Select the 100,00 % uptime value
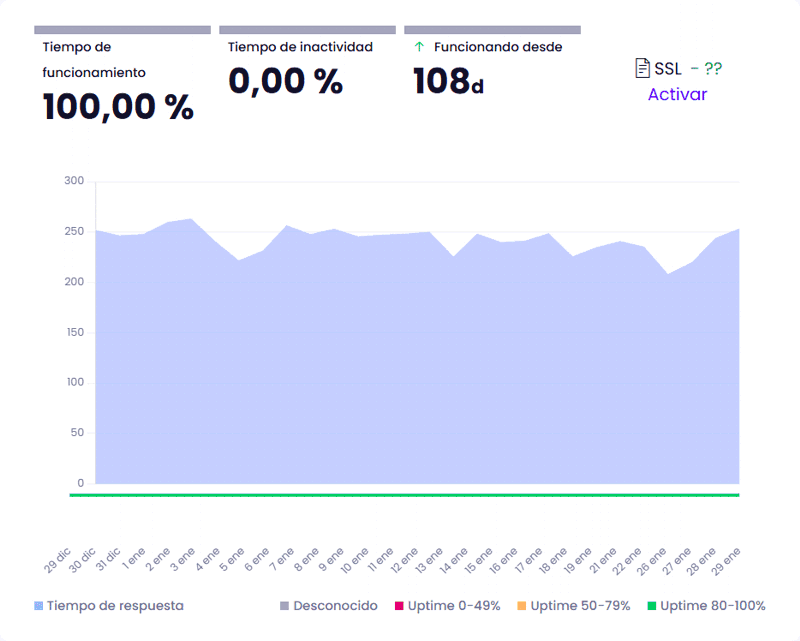800x641 pixels. (118, 106)
